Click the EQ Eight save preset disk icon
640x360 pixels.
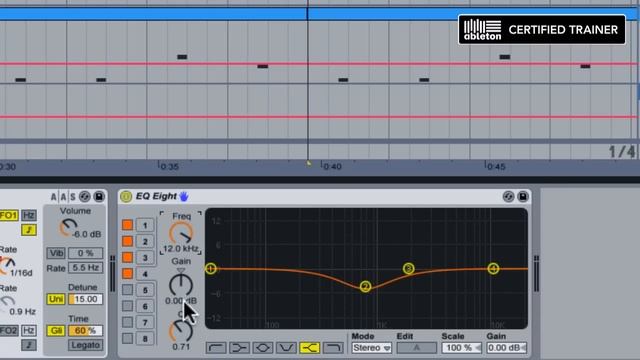point(522,197)
